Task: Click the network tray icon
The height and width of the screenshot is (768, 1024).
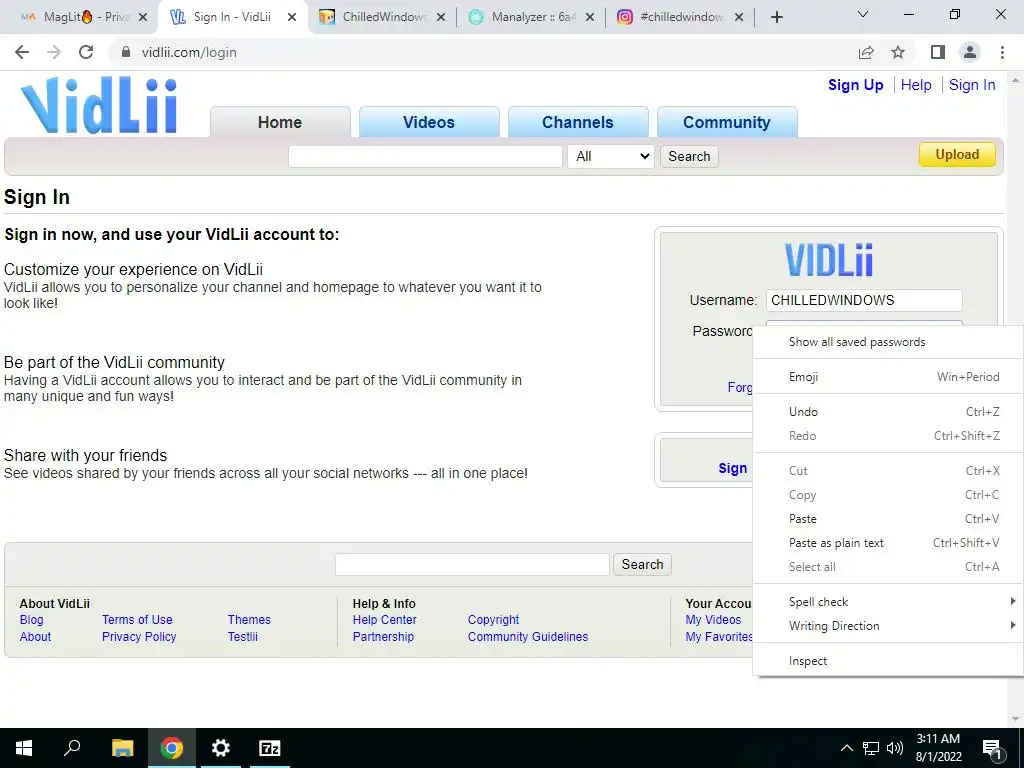Action: (x=871, y=748)
